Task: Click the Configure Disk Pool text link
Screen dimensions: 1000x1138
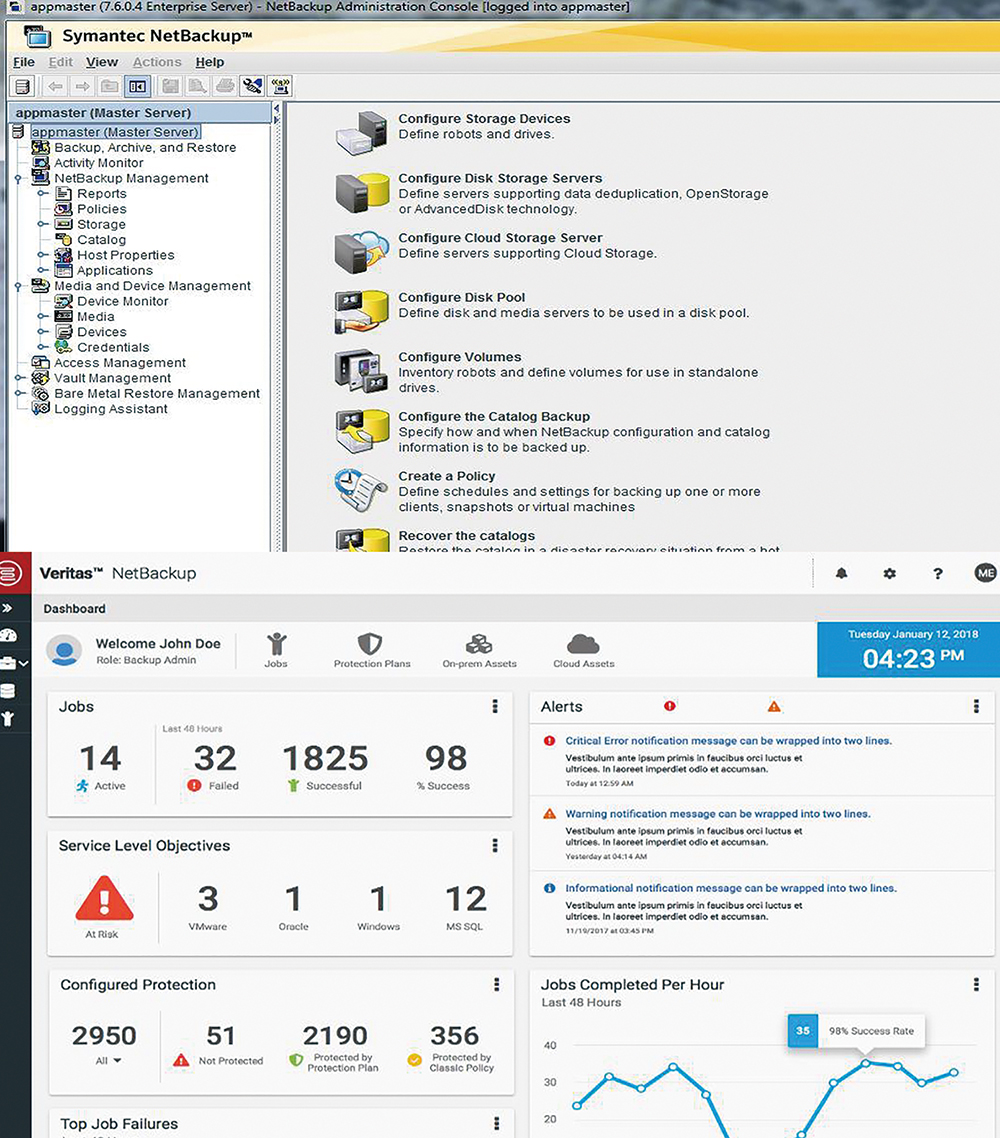Action: pos(462,298)
